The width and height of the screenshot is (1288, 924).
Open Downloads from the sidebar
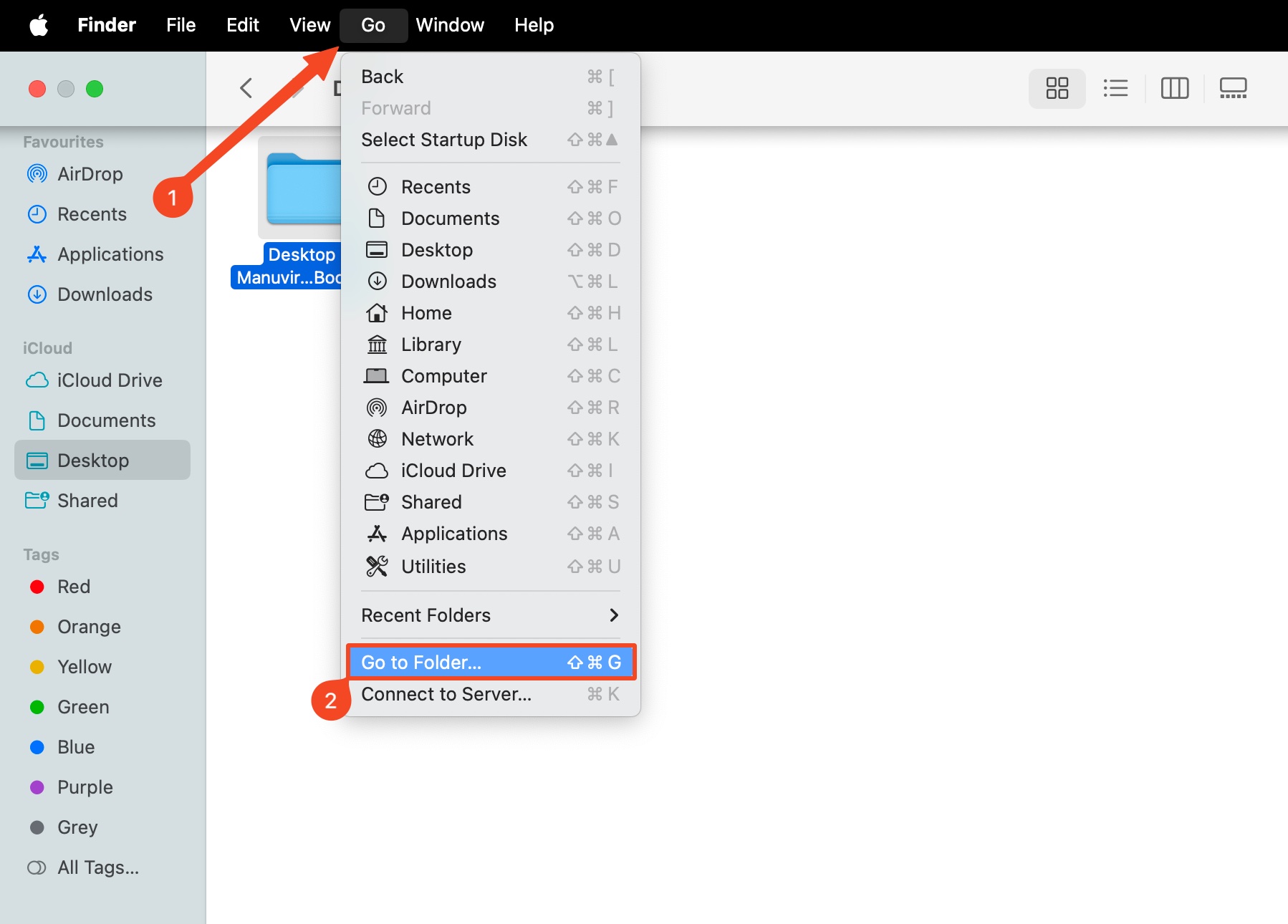click(102, 294)
